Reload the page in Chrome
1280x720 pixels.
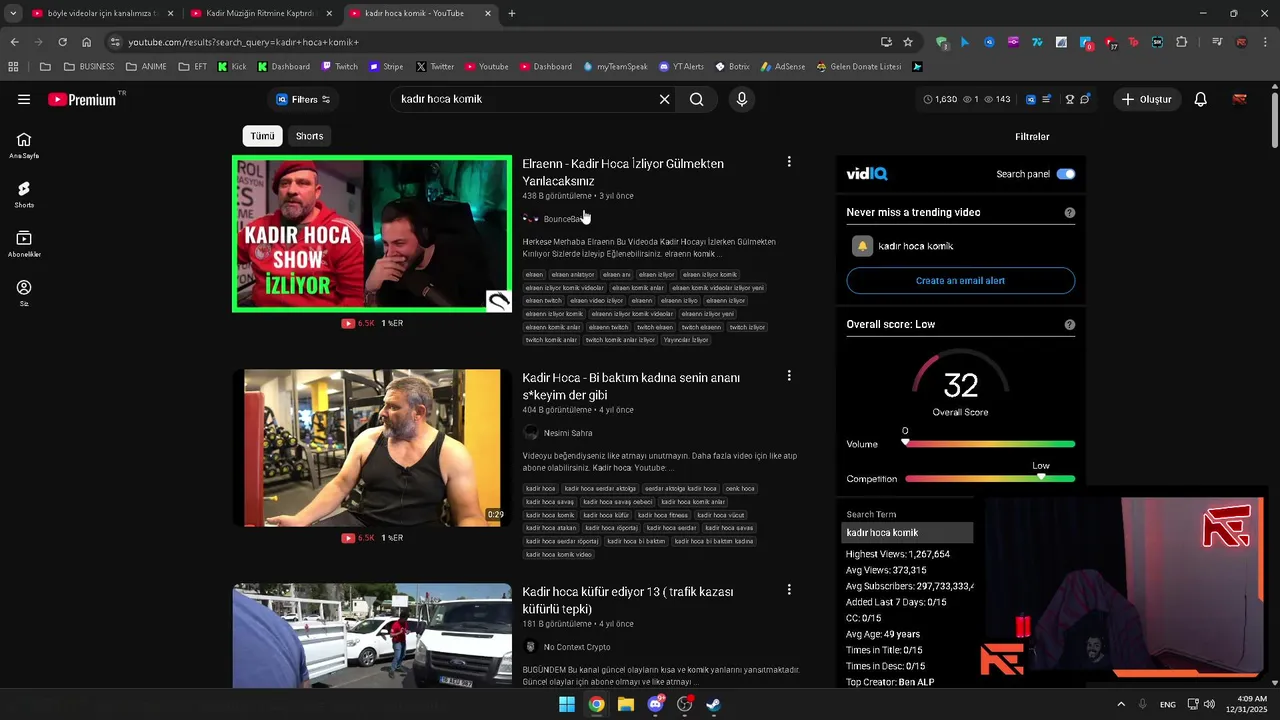click(x=62, y=42)
